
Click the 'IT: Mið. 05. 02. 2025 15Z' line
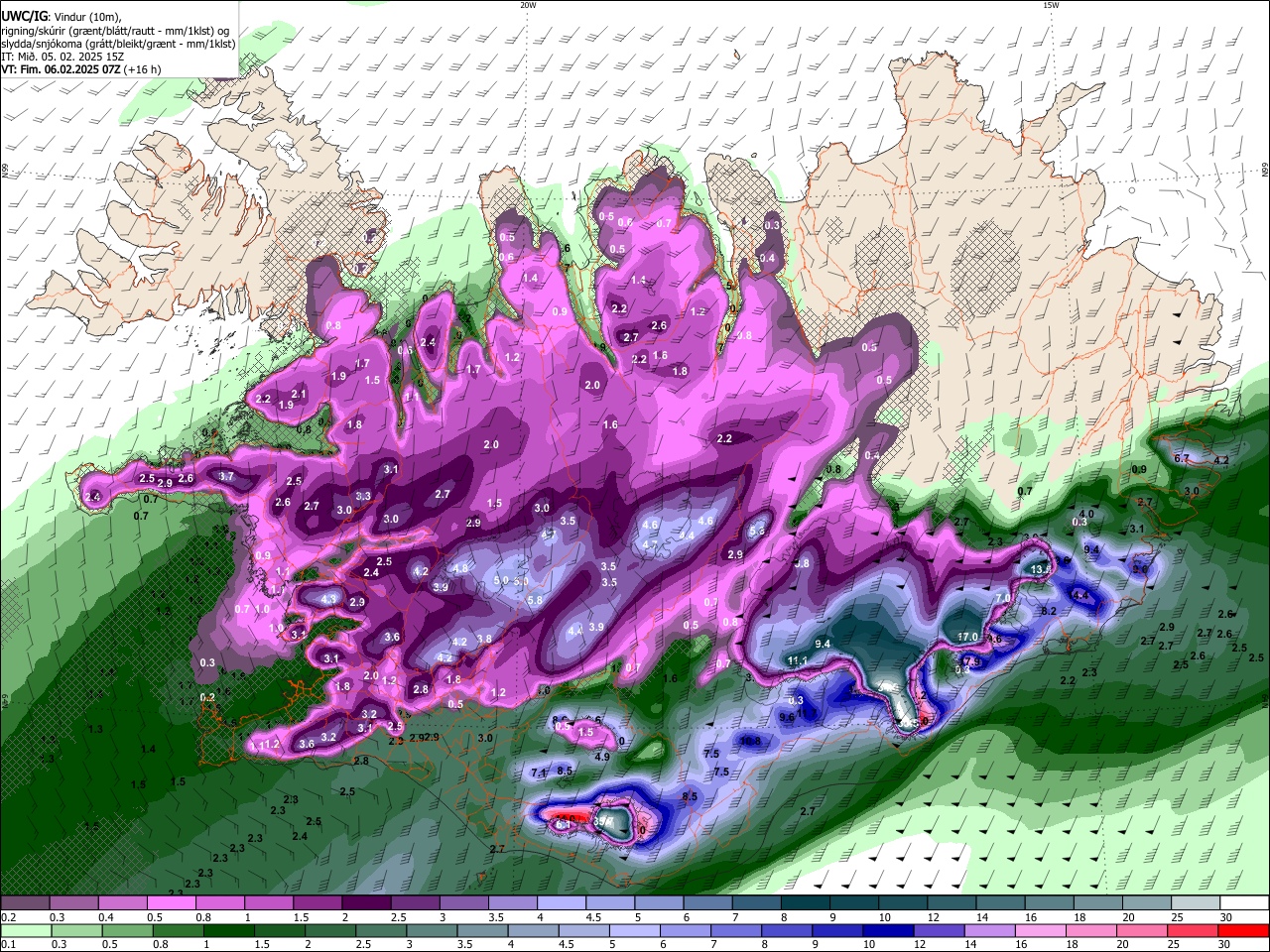coord(63,57)
